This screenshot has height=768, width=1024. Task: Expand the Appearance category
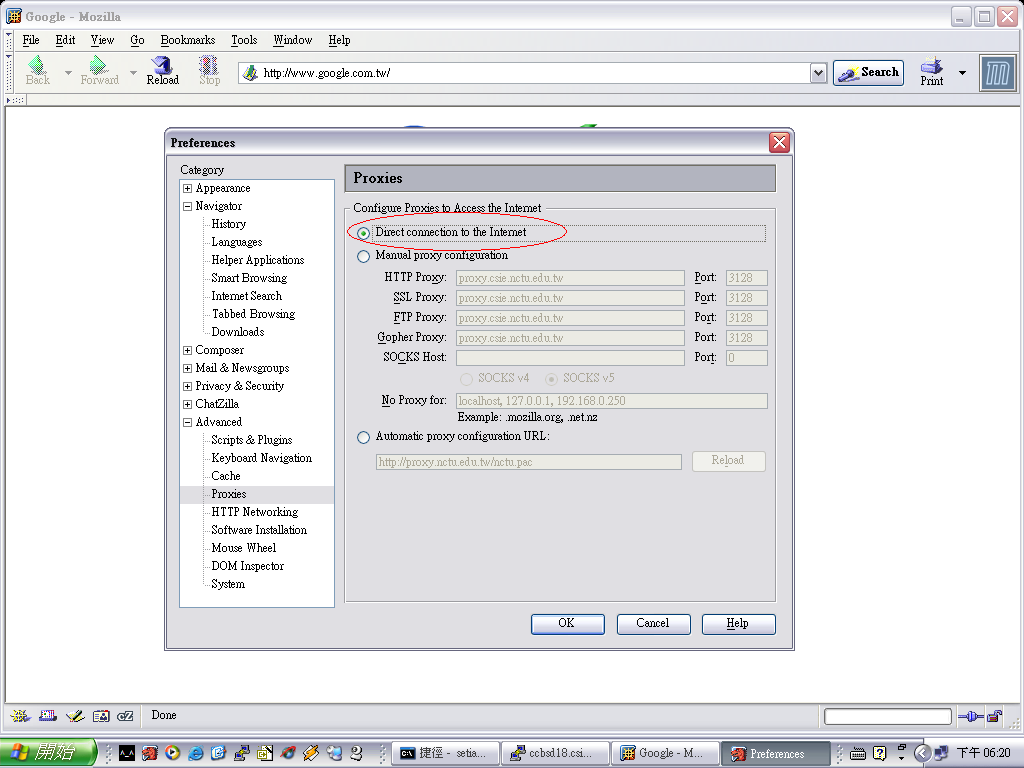click(x=187, y=188)
